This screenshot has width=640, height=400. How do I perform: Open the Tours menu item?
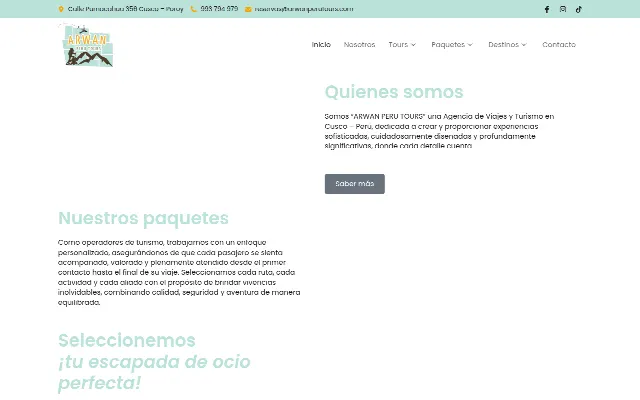398,44
